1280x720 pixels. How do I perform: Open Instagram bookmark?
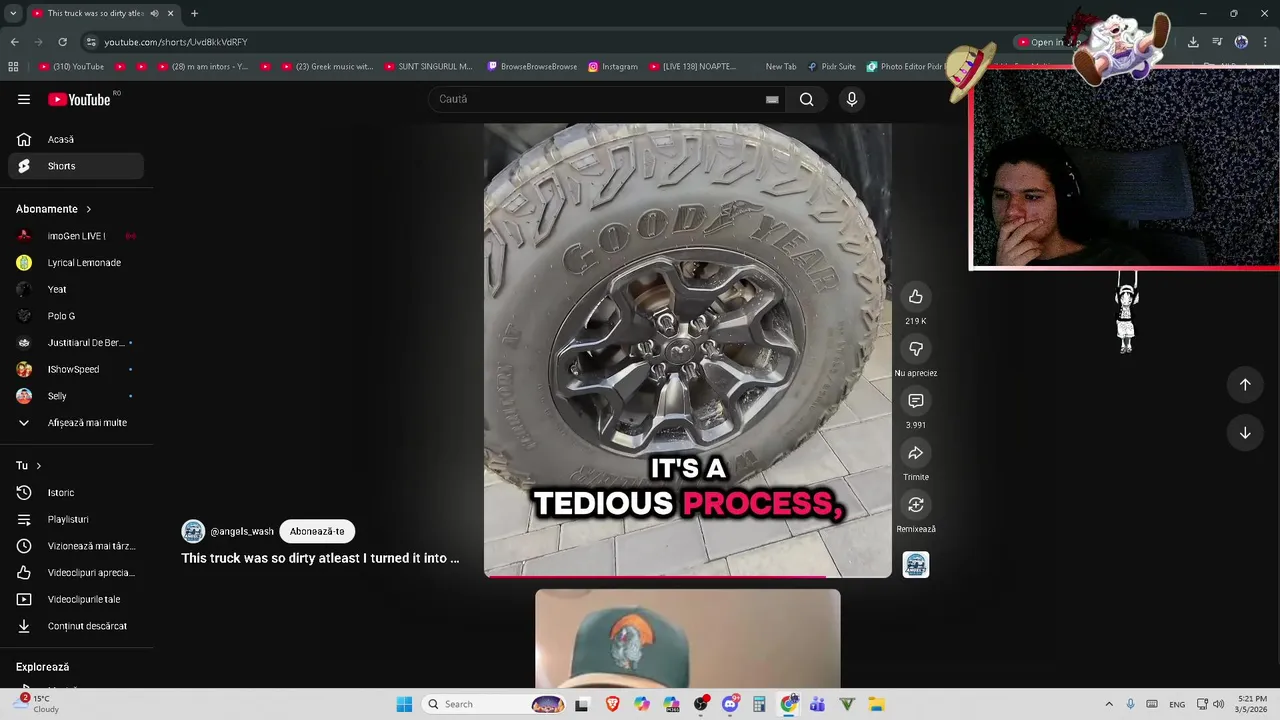613,67
